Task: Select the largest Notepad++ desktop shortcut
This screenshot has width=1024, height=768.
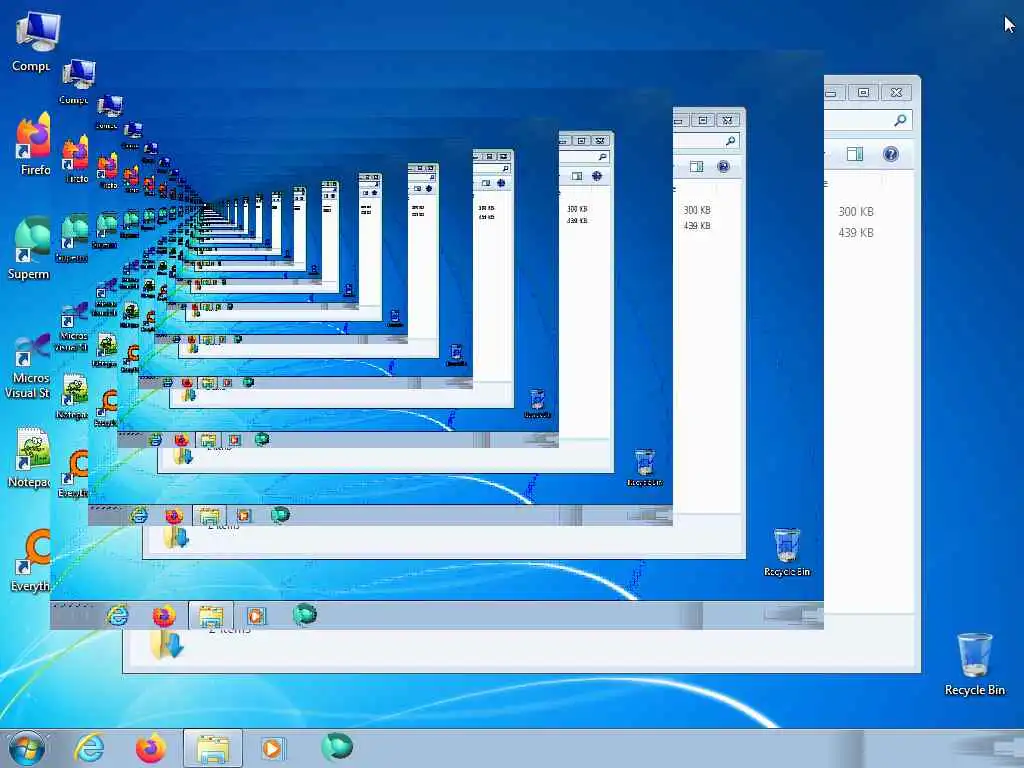Action: point(30,458)
